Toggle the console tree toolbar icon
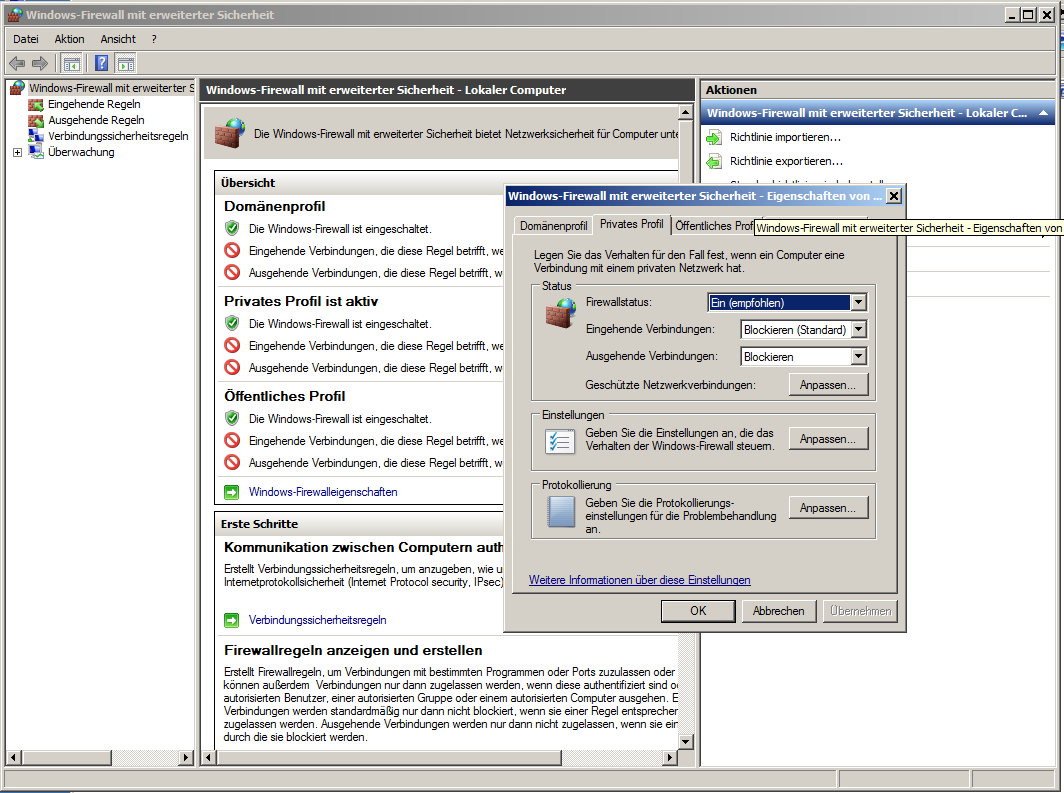 [x=71, y=64]
